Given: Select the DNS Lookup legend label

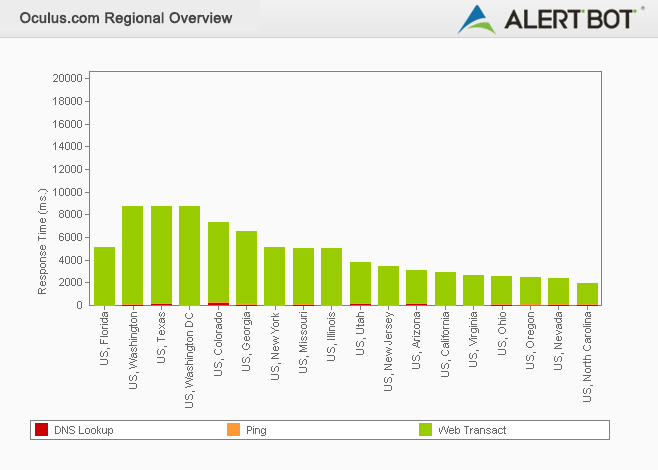Looking at the screenshot, I should (x=83, y=430).
